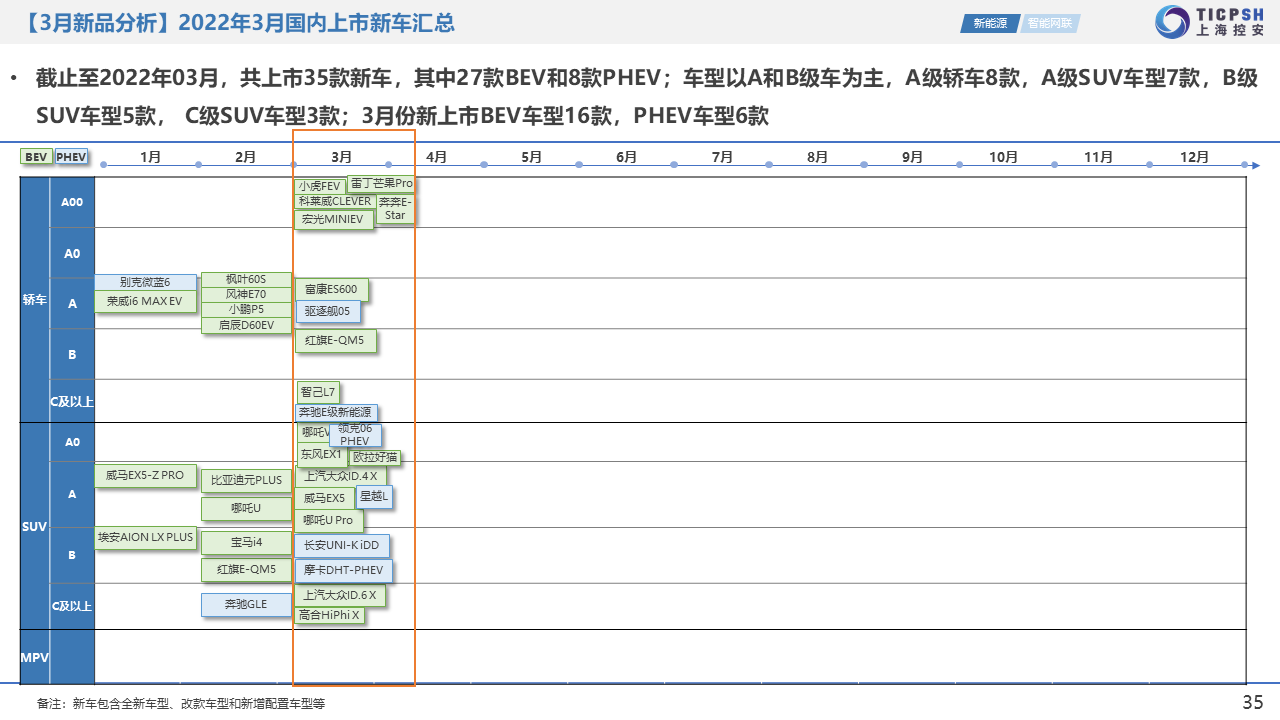The image size is (1280, 720).
Task: Click the 长安UNI-K iDD box
Action: click(342, 545)
